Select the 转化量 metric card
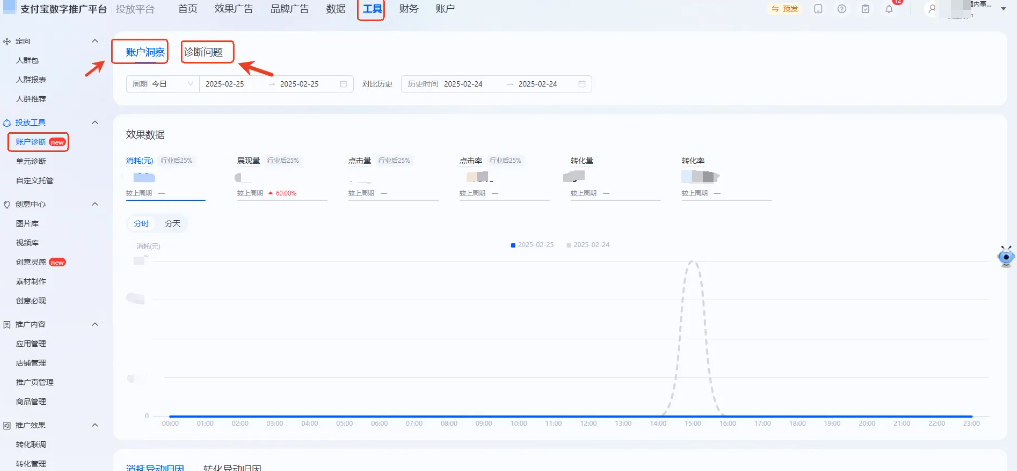The width and height of the screenshot is (1017, 471). tap(616, 177)
